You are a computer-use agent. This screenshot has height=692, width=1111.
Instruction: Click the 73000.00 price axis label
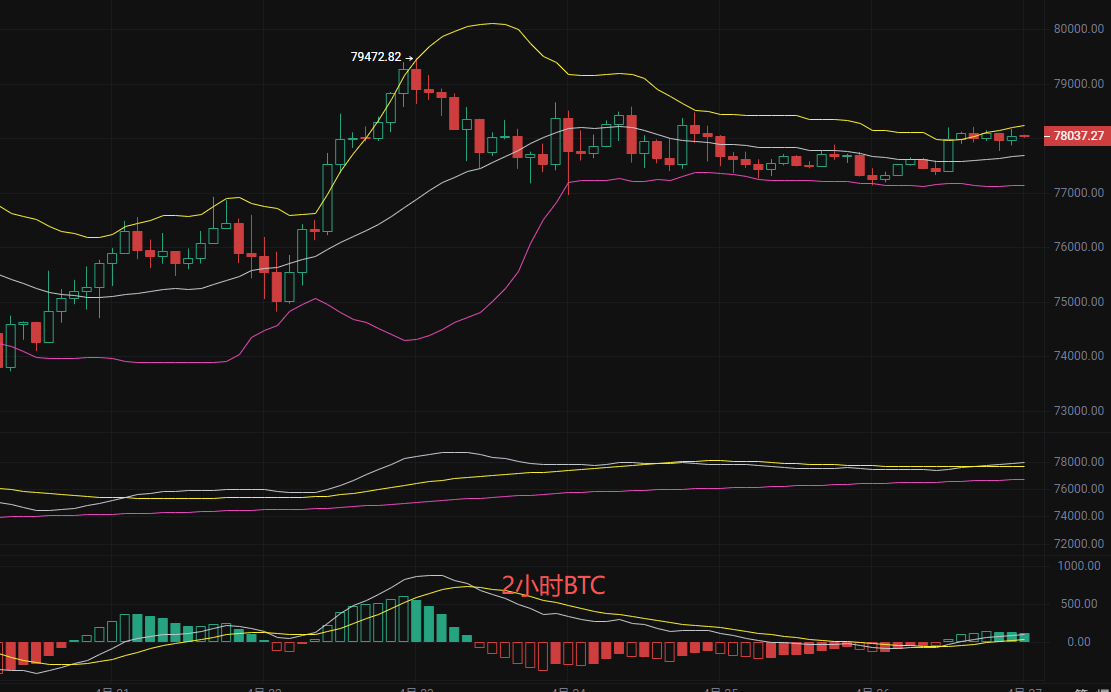pyautogui.click(x=1078, y=411)
